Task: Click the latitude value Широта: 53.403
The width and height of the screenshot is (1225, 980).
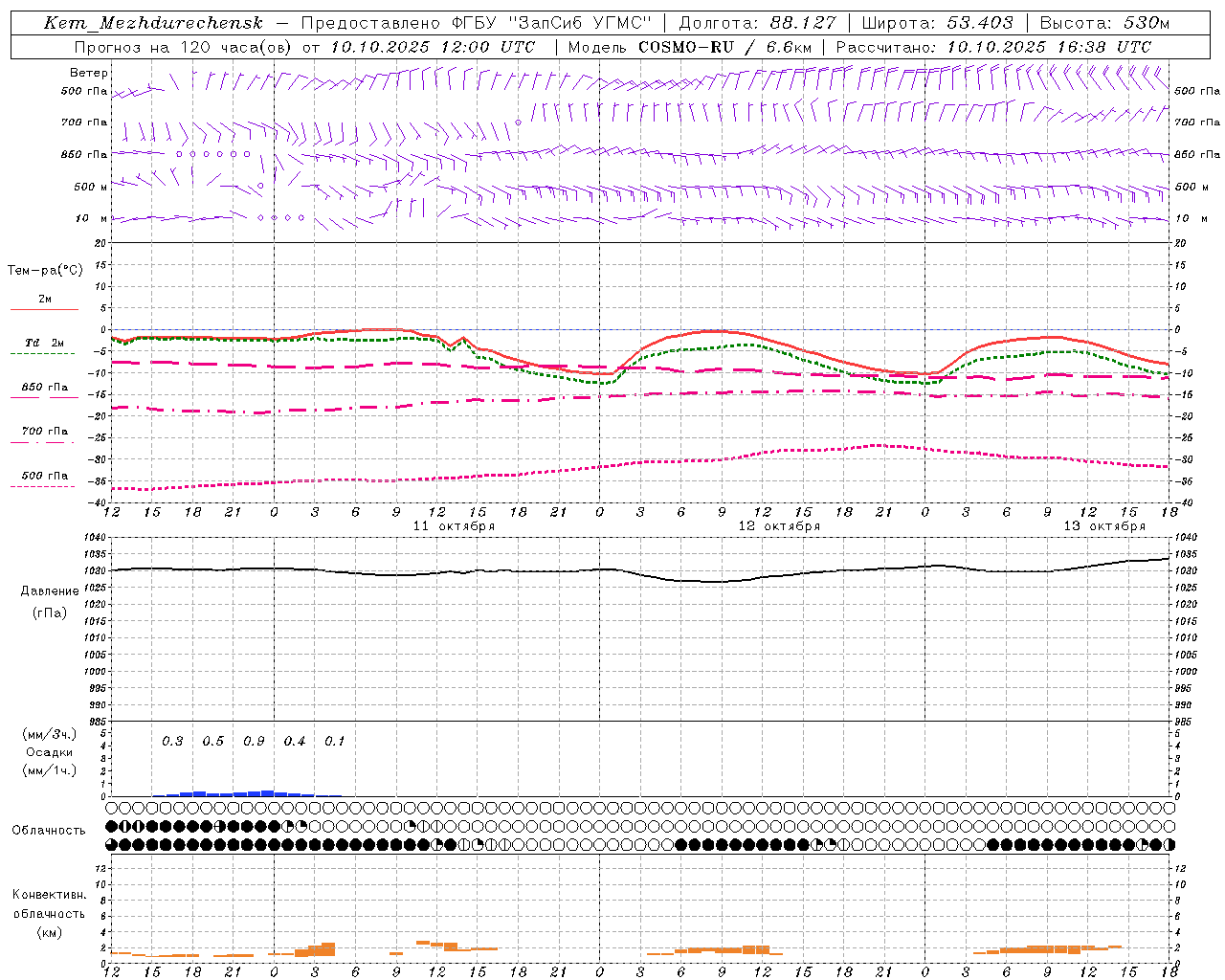Action: (937, 23)
